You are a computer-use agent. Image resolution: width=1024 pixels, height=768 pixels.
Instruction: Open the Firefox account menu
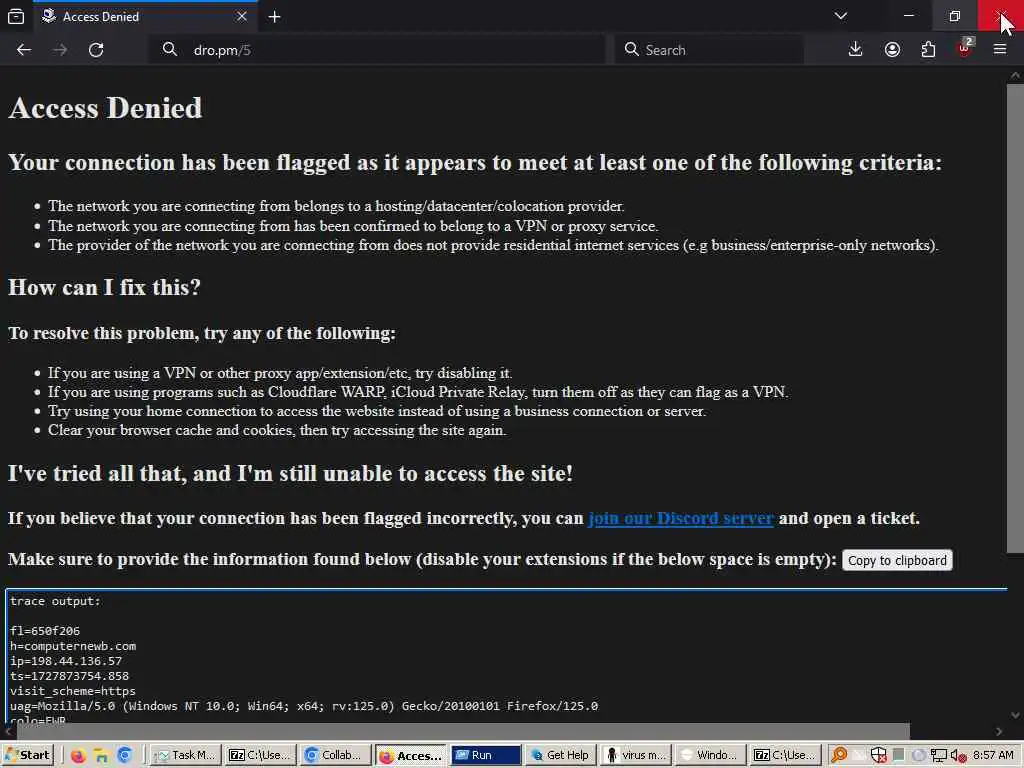tap(892, 50)
